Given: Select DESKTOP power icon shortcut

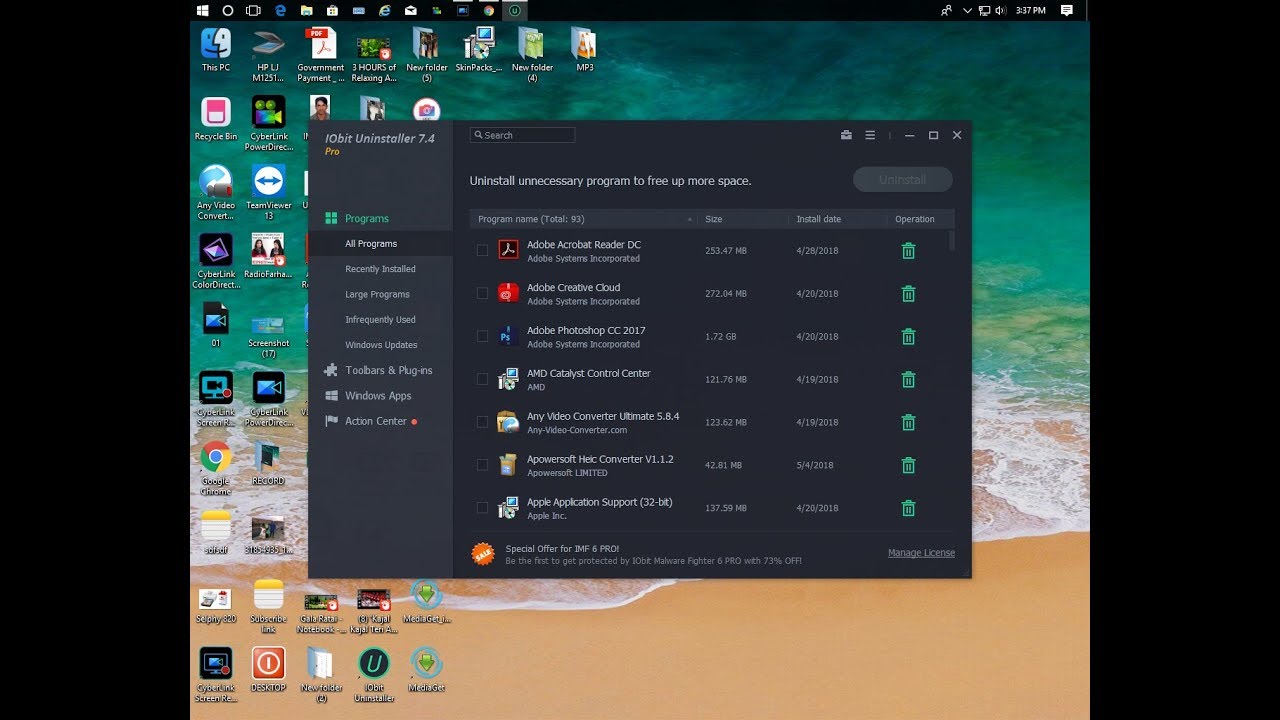Looking at the screenshot, I should (268, 670).
